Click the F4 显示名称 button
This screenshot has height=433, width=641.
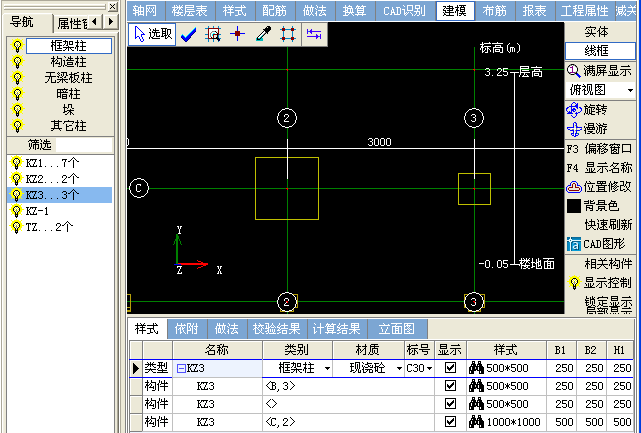(x=599, y=168)
